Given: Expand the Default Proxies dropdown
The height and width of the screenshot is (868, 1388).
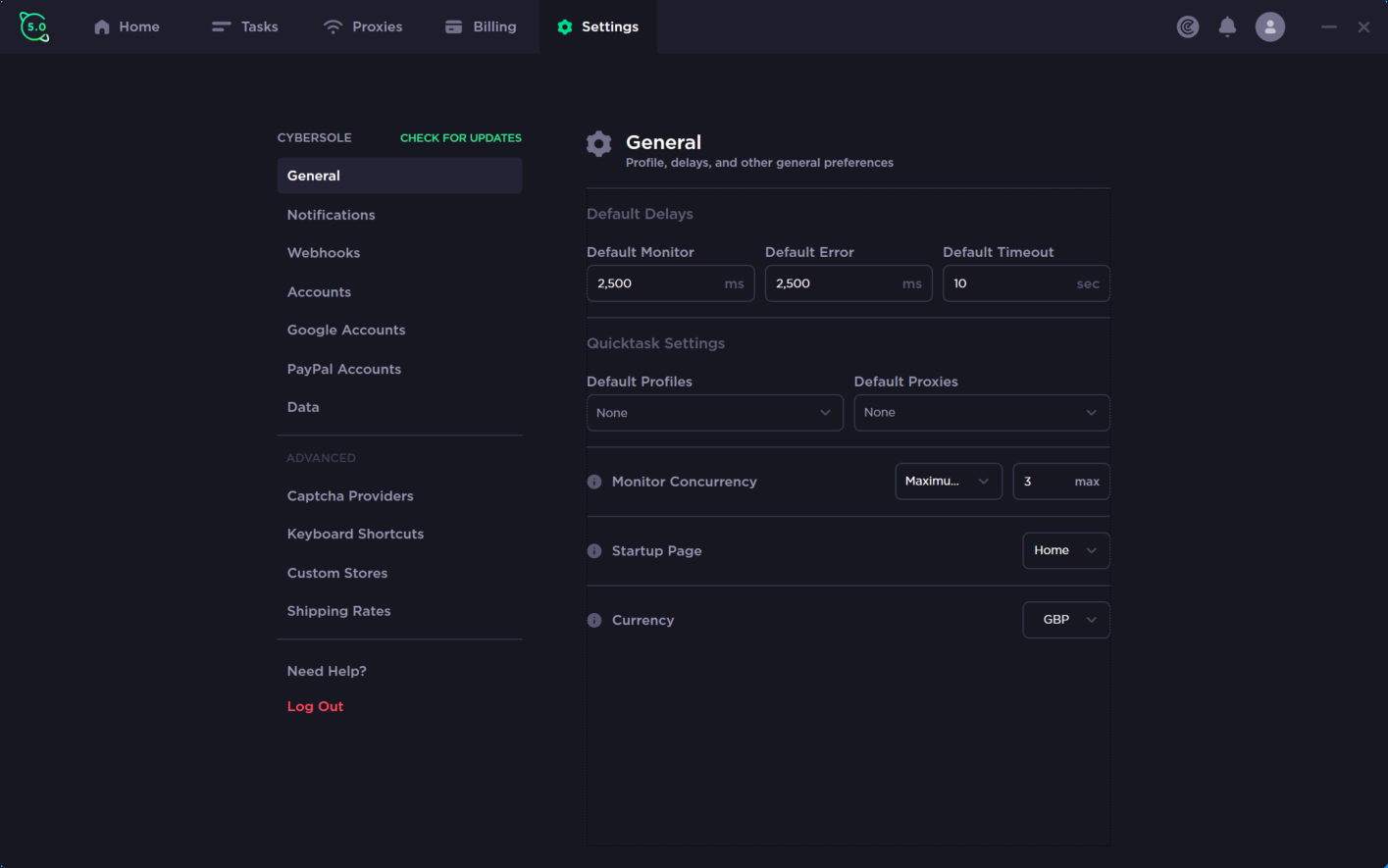Looking at the screenshot, I should (x=982, y=413).
